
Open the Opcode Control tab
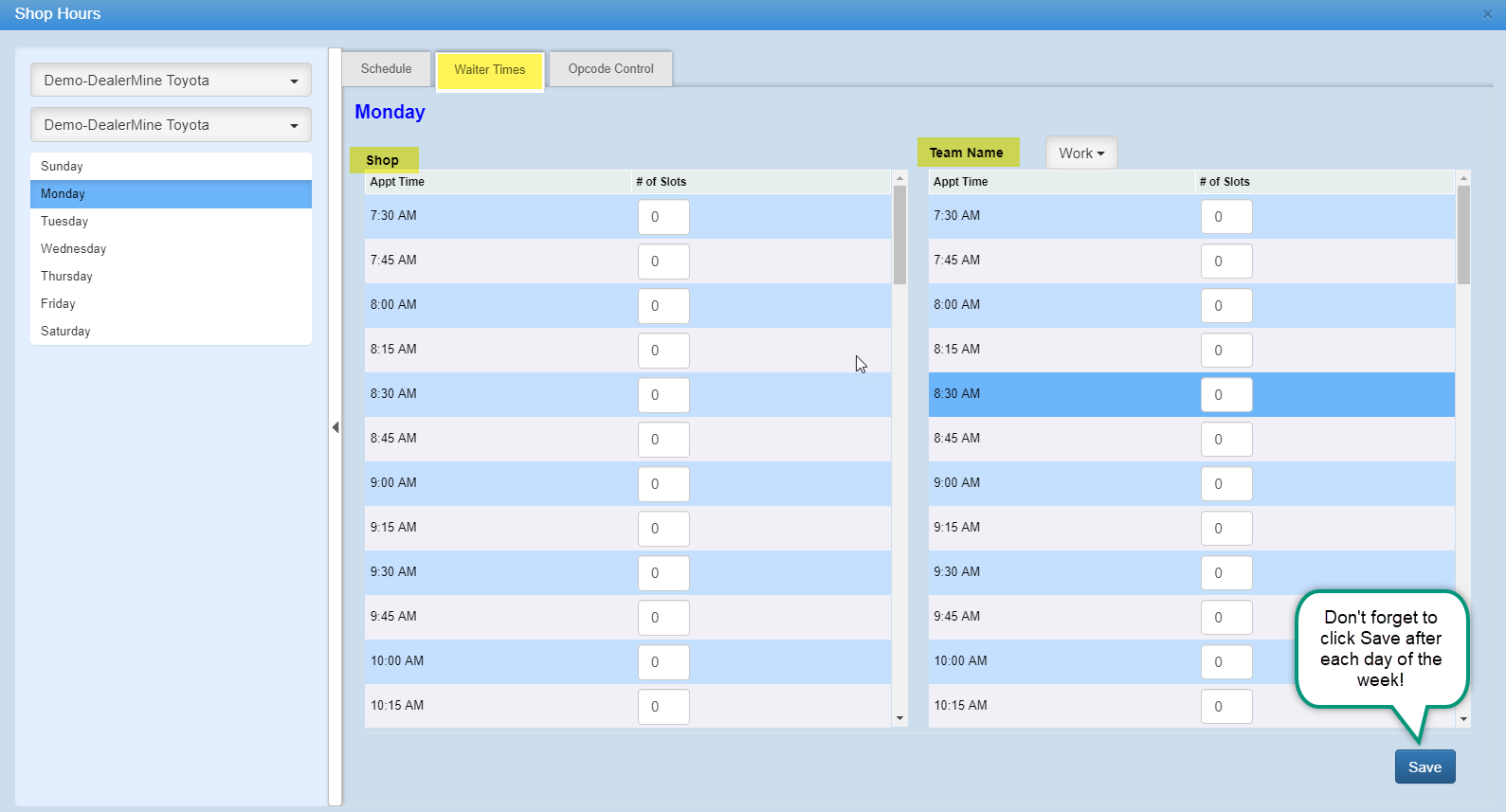pos(610,69)
